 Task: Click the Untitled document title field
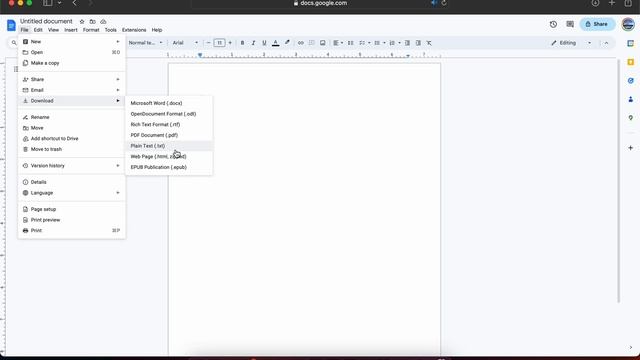46,21
